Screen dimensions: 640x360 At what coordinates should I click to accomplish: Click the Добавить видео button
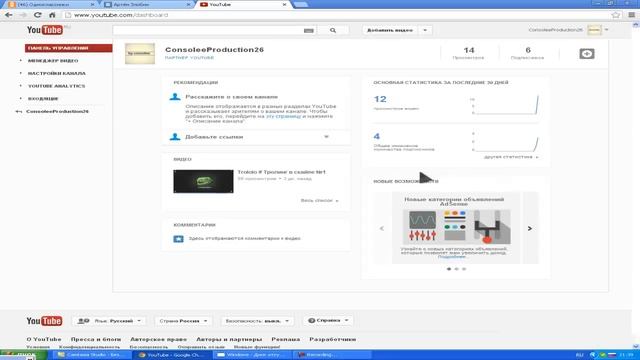click(390, 30)
